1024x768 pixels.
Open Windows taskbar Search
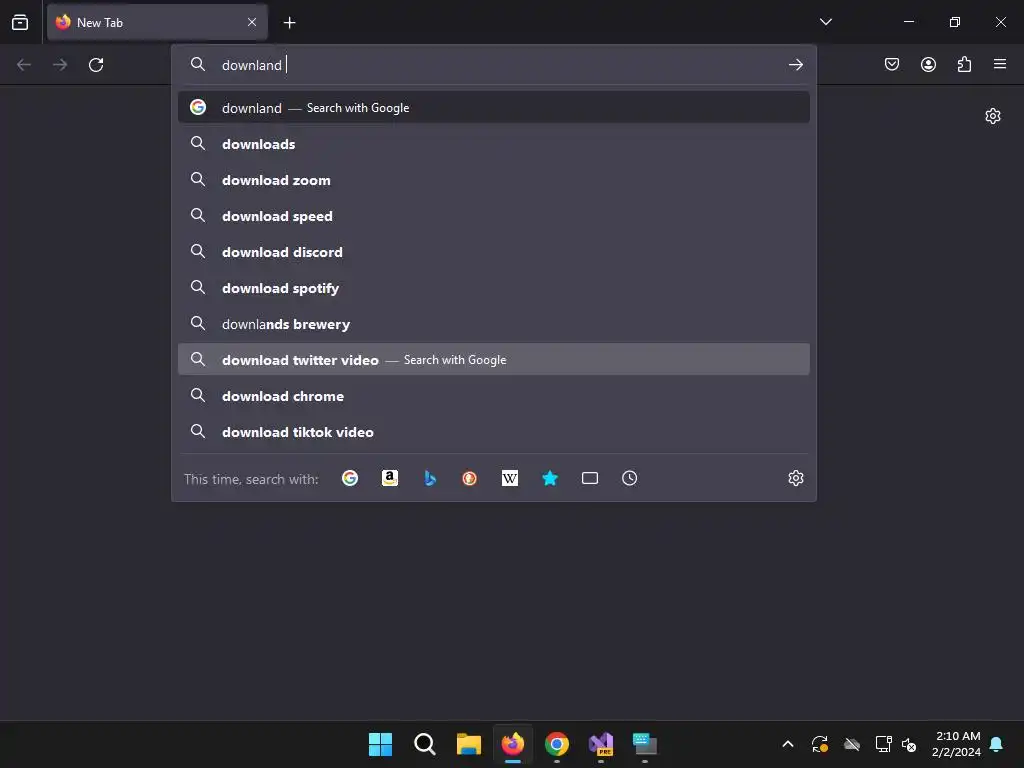424,744
